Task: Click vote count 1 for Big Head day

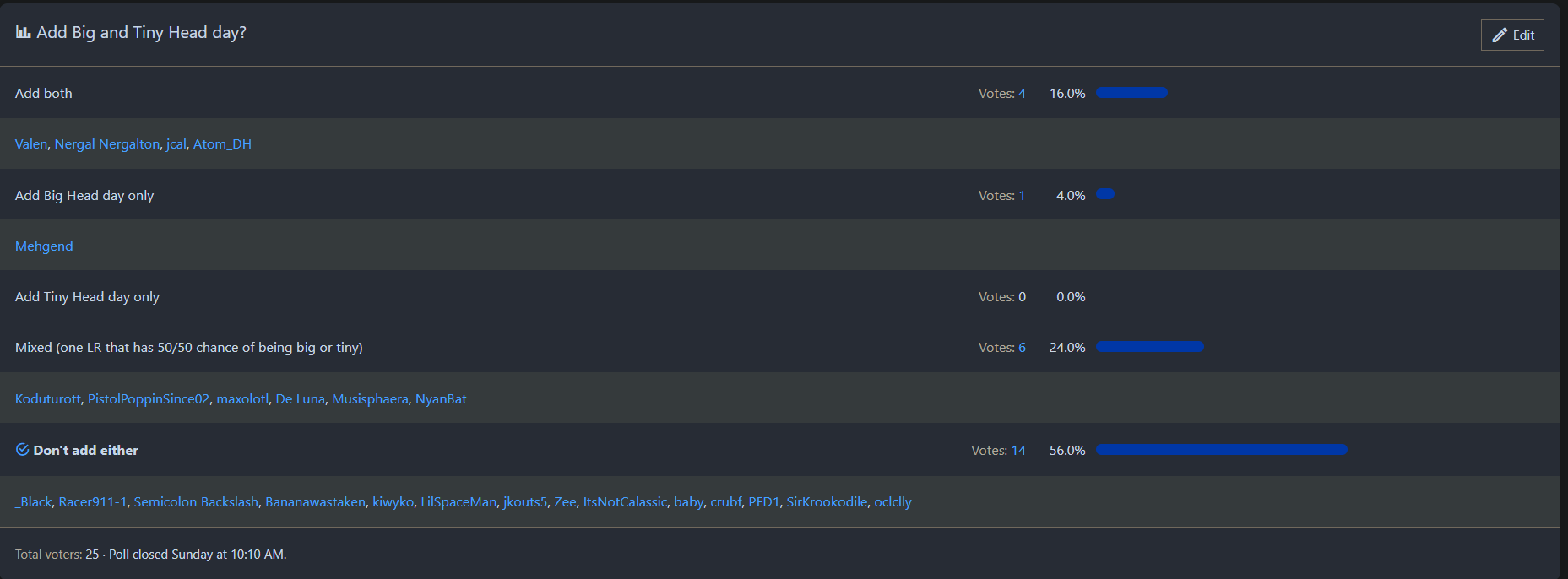Action: (x=1022, y=196)
